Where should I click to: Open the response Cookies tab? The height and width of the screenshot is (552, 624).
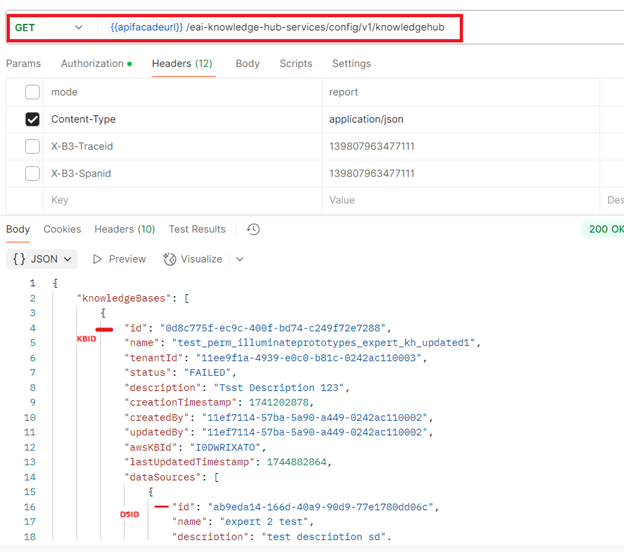(x=62, y=229)
